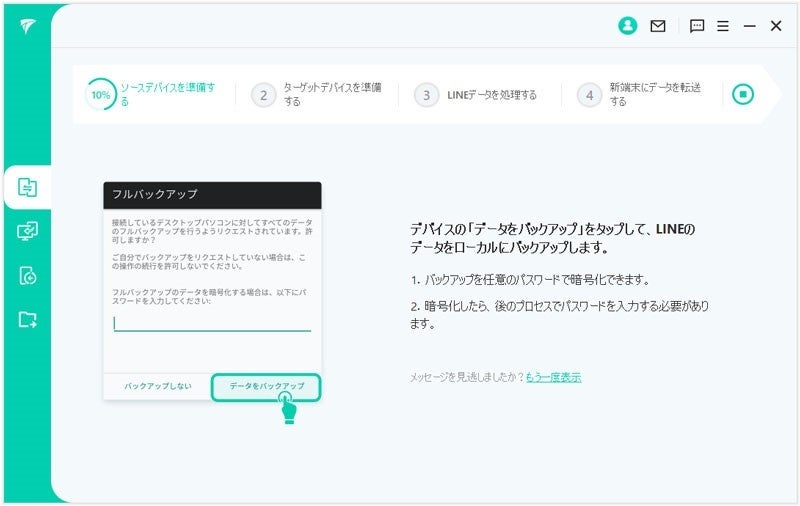
Task: Select the restore backup file sidebar icon
Action: click(x=28, y=275)
